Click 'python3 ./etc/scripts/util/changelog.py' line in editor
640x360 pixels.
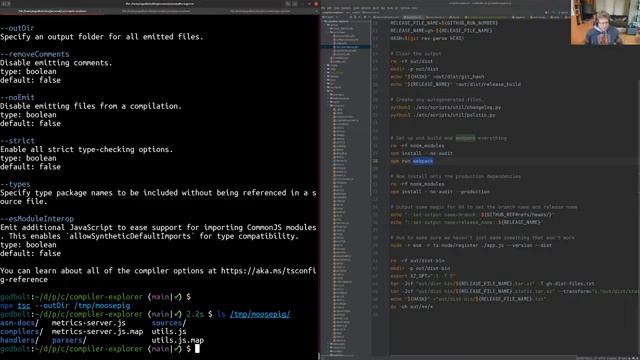pyautogui.click(x=445, y=107)
